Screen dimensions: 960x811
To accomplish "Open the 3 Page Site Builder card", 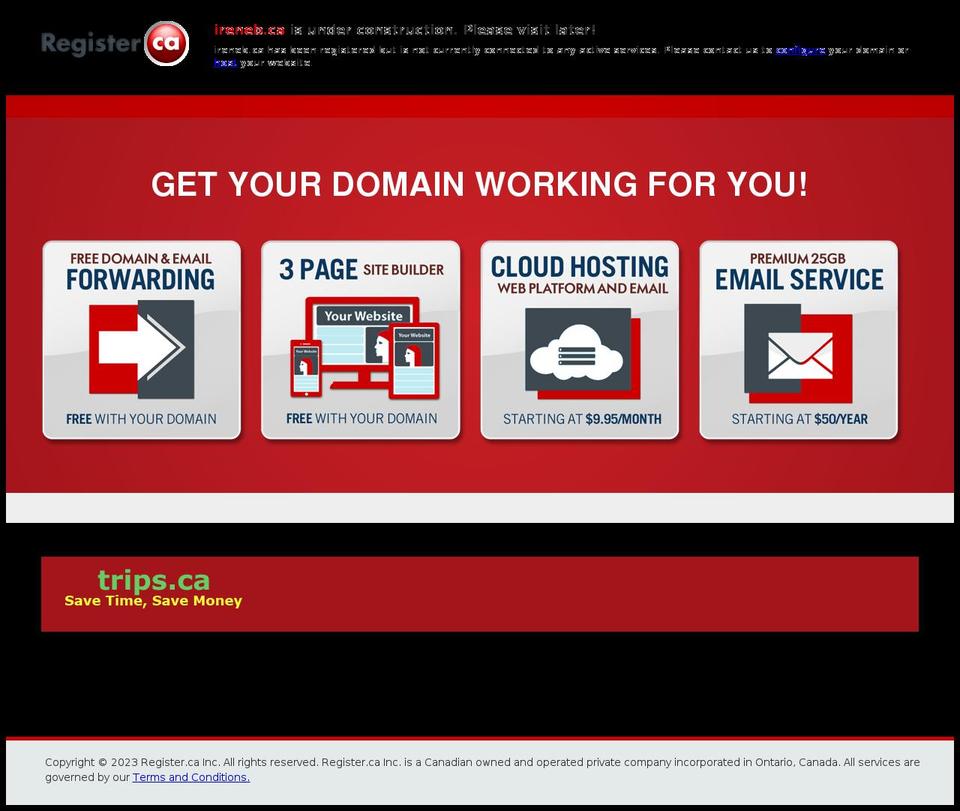I will click(x=361, y=340).
